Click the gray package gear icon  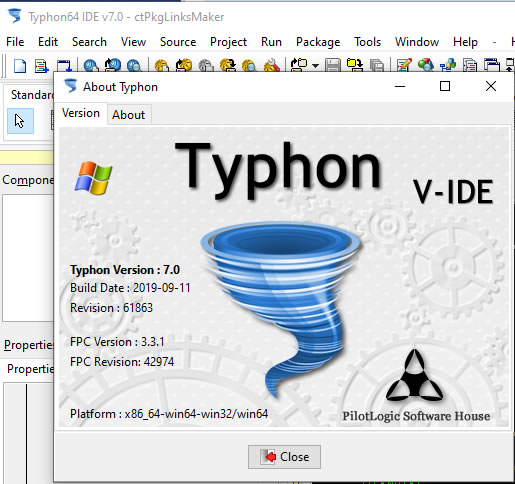click(206, 65)
